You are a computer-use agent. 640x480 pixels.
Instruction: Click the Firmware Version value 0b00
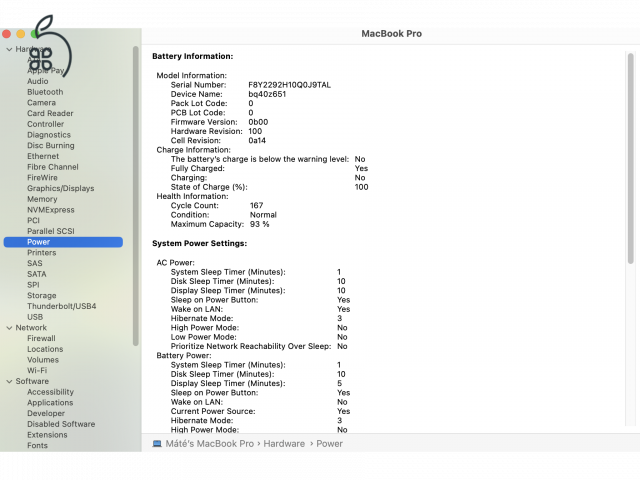[x=258, y=122]
